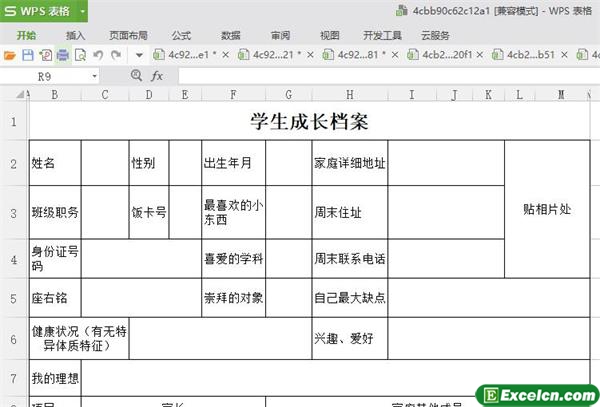Open the 审阅 ribbon tab
Image resolution: width=600 pixels, height=407 pixels.
pos(280,36)
